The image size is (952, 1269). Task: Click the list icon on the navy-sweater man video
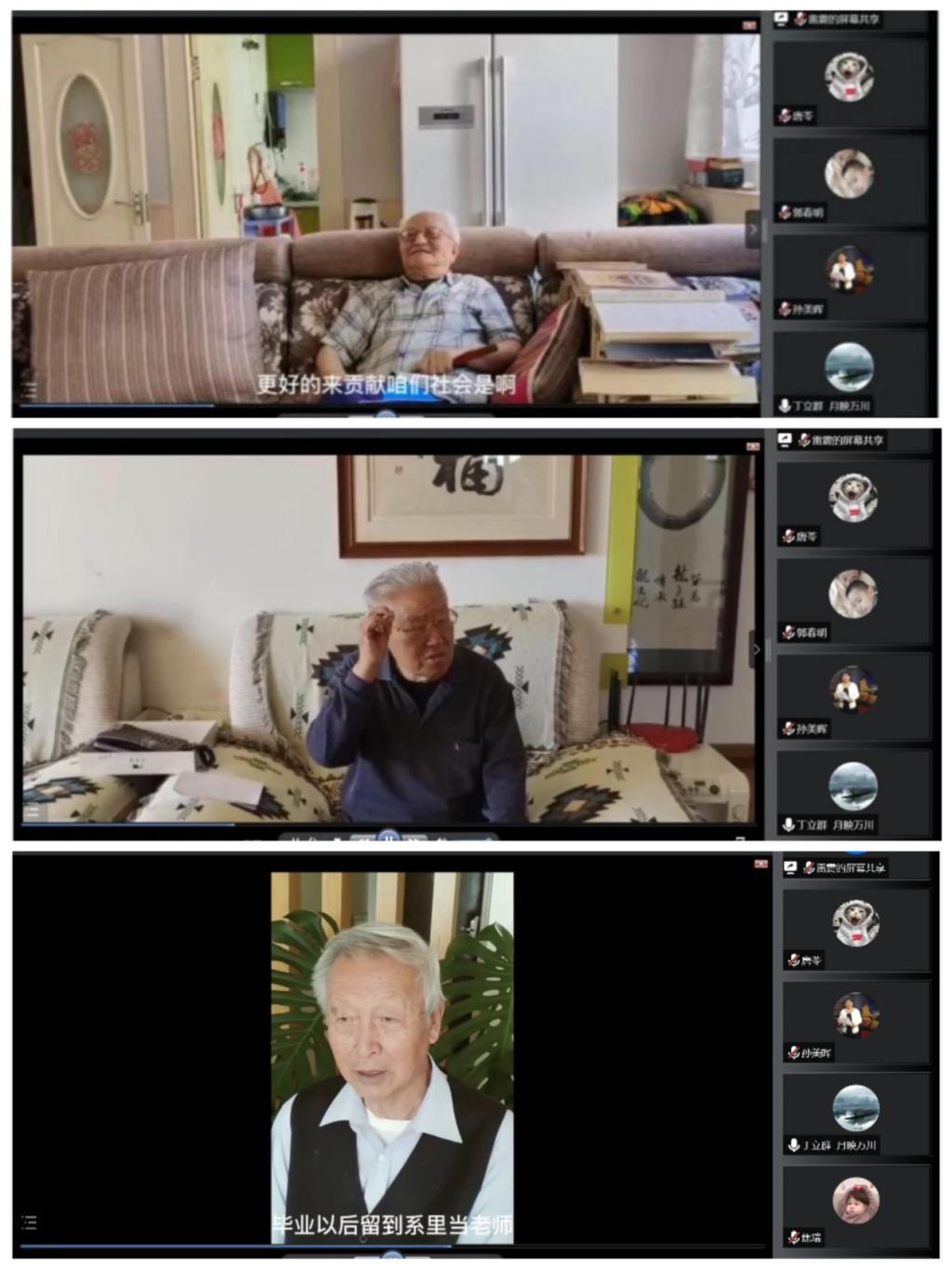coord(33,812)
